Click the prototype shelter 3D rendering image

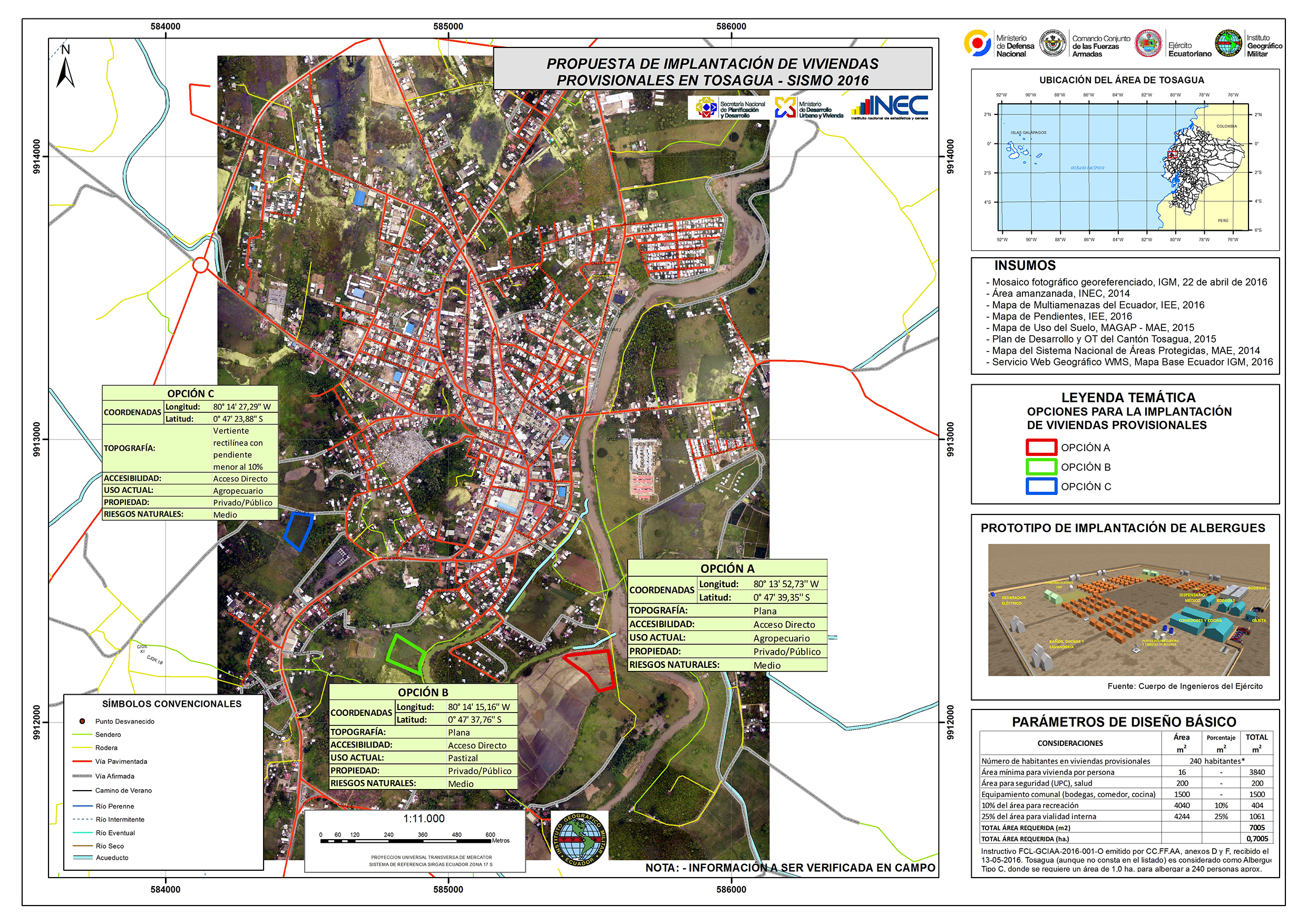pyautogui.click(x=1128, y=610)
